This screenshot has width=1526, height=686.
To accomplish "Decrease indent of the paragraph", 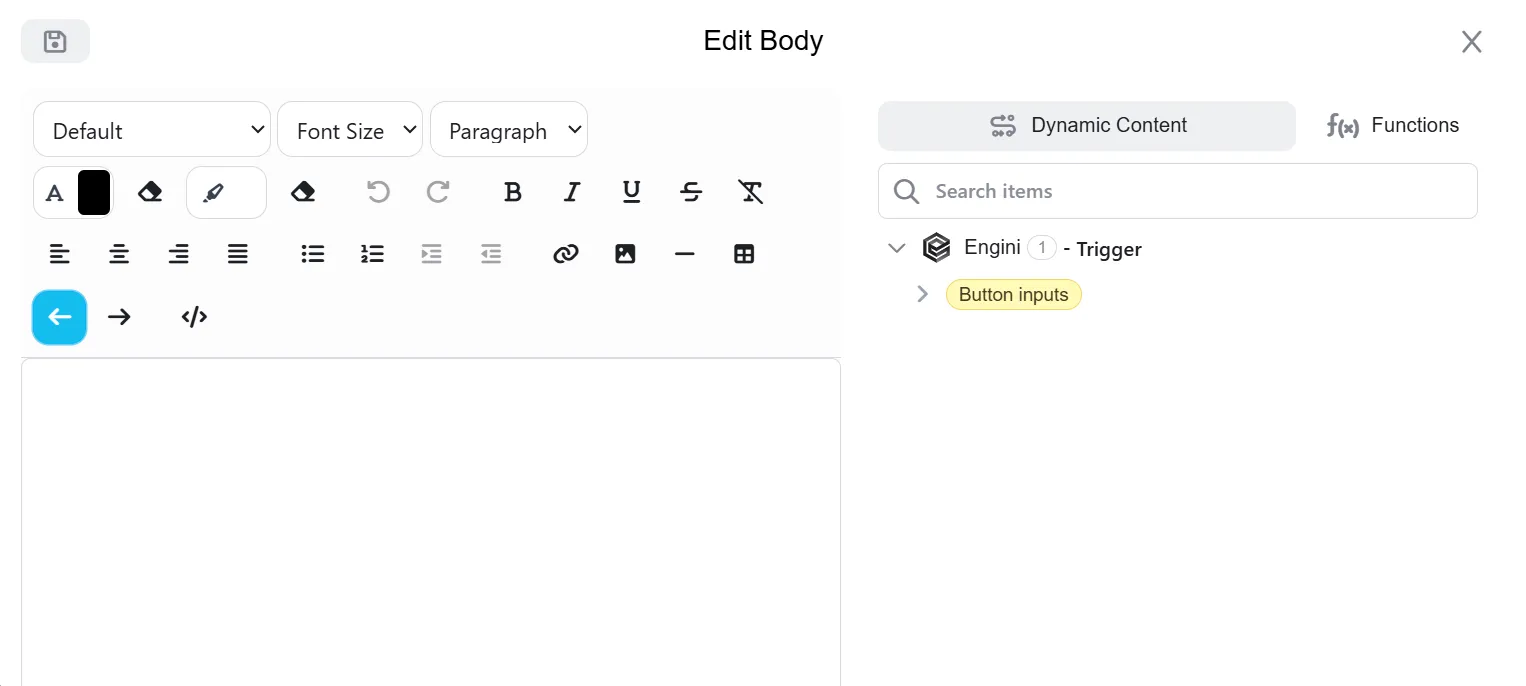I will click(x=491, y=255).
